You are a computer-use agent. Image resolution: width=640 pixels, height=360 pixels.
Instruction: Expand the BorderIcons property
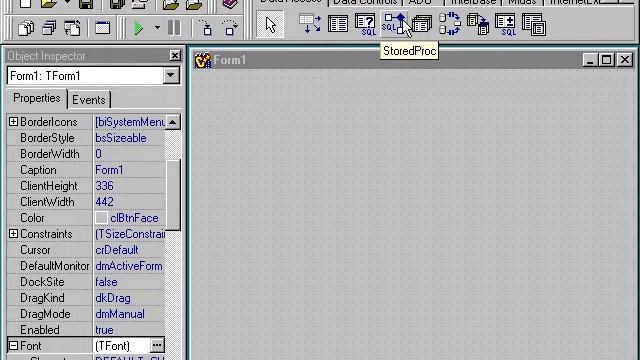point(13,122)
